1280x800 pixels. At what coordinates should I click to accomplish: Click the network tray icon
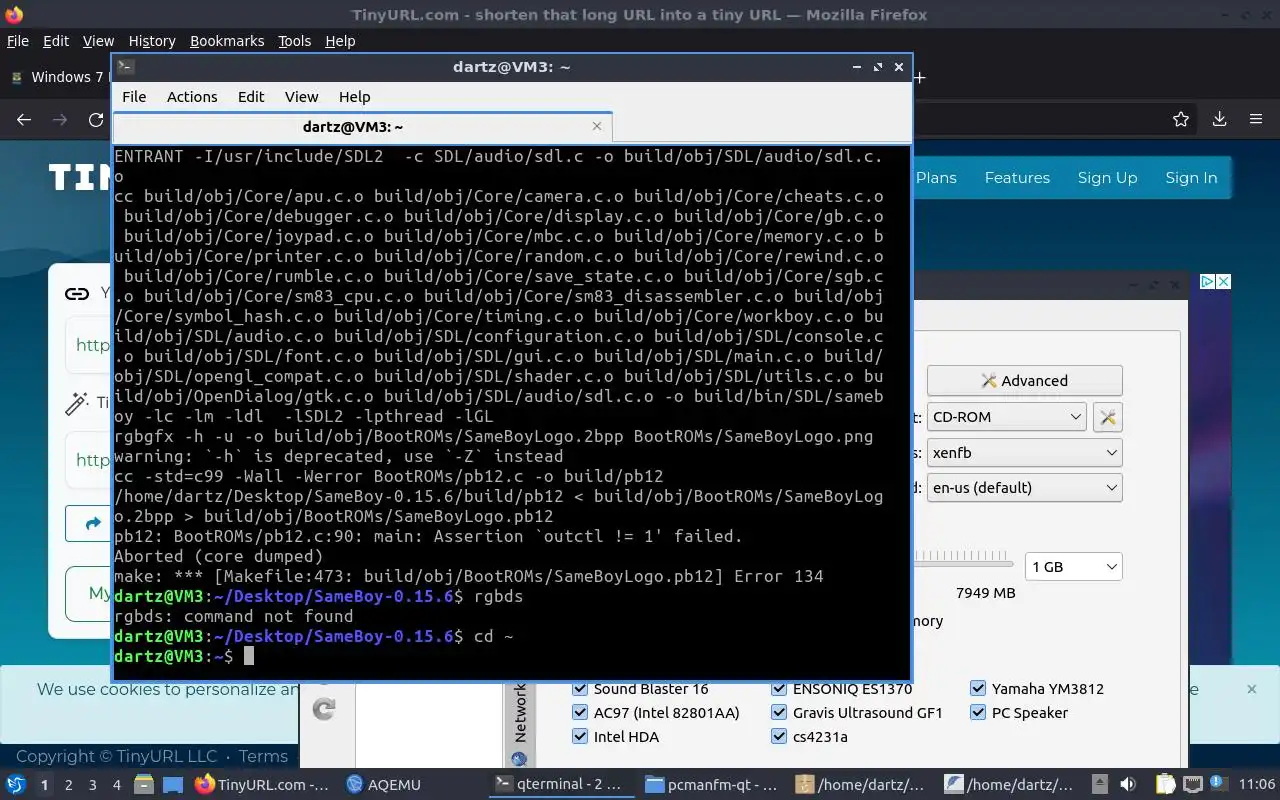(1192, 785)
